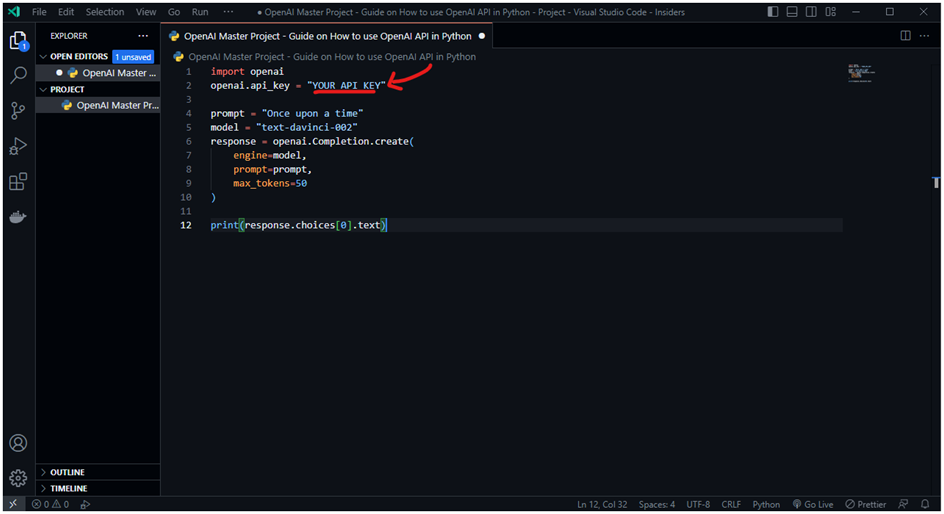Viewport: 944px width, 514px height.
Task: Open the editor More Actions ellipsis
Action: [x=924, y=36]
